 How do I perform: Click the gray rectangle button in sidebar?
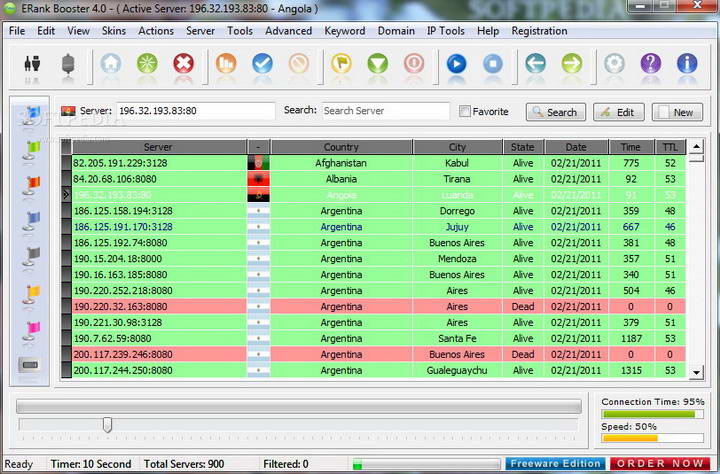(30, 365)
